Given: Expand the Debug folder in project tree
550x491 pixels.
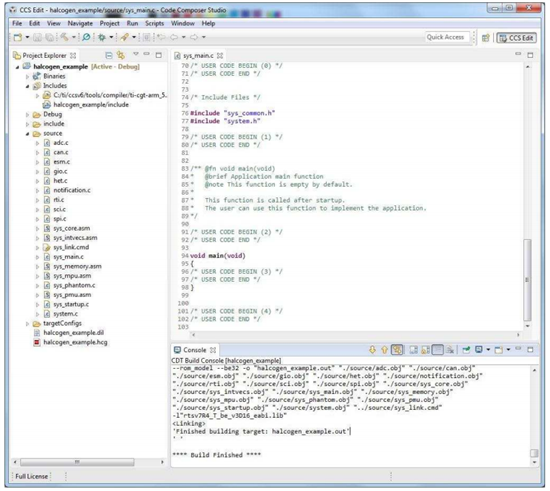Looking at the screenshot, I should 27,114.
